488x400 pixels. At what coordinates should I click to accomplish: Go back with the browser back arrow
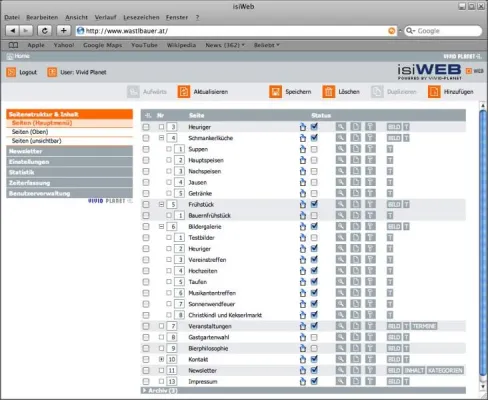[13, 31]
